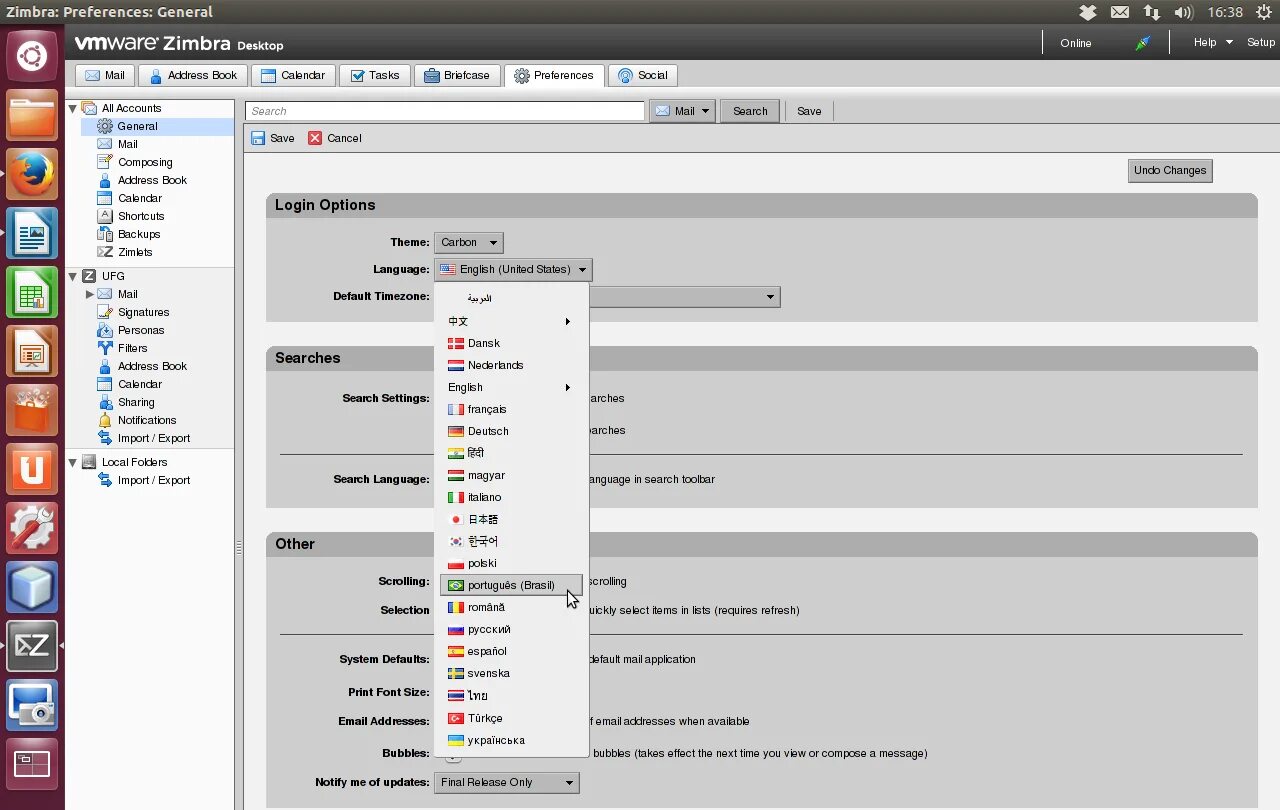Select General under All Accounts
Viewport: 1280px width, 810px height.
(x=137, y=126)
